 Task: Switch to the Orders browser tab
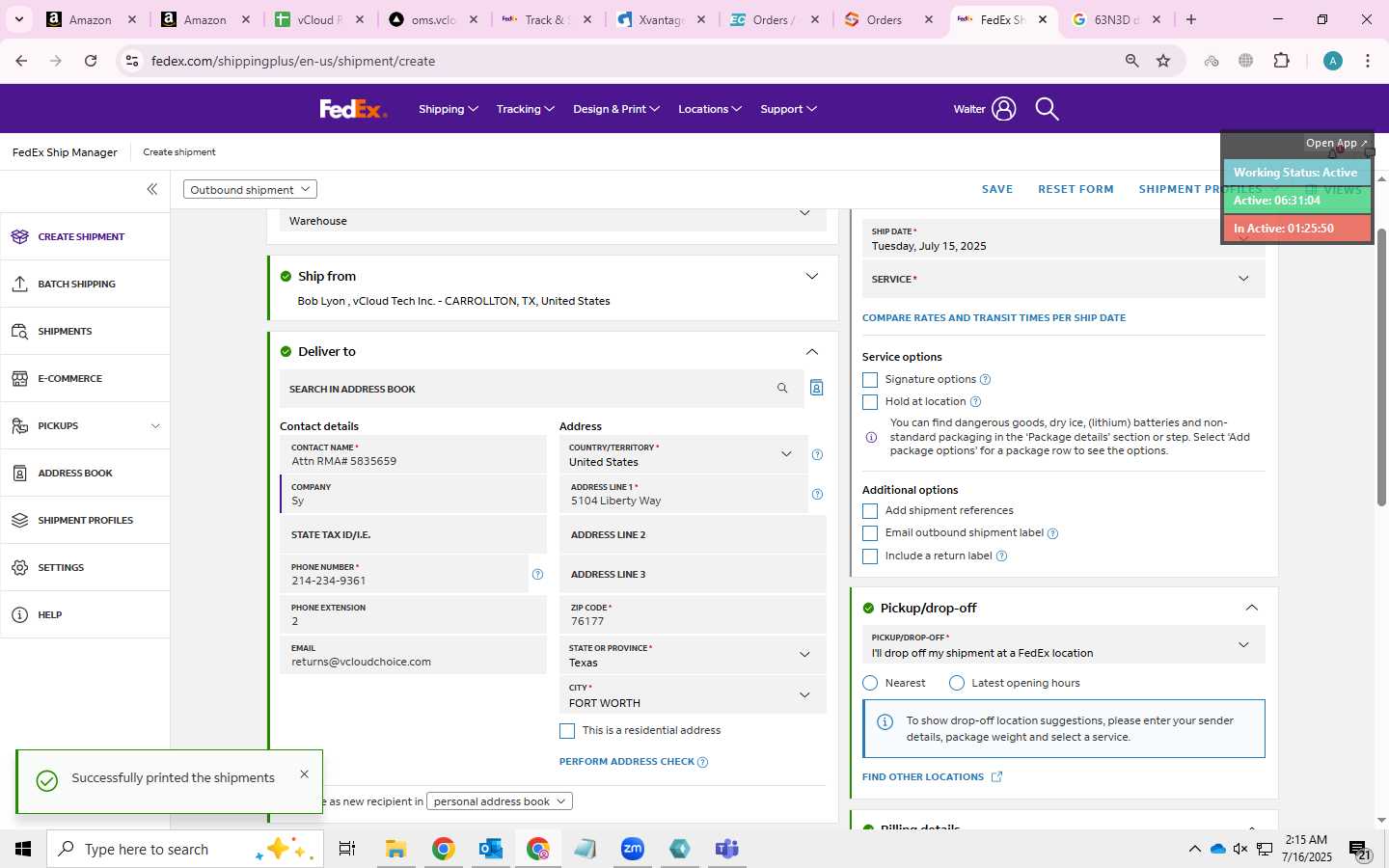887,19
